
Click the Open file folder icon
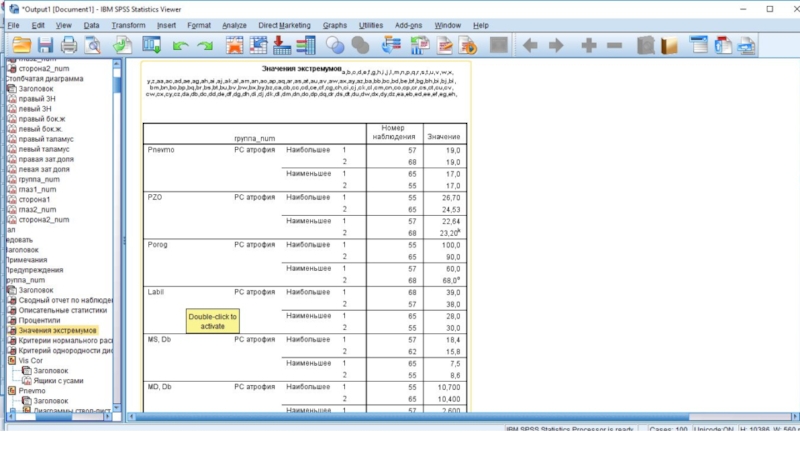click(x=20, y=45)
